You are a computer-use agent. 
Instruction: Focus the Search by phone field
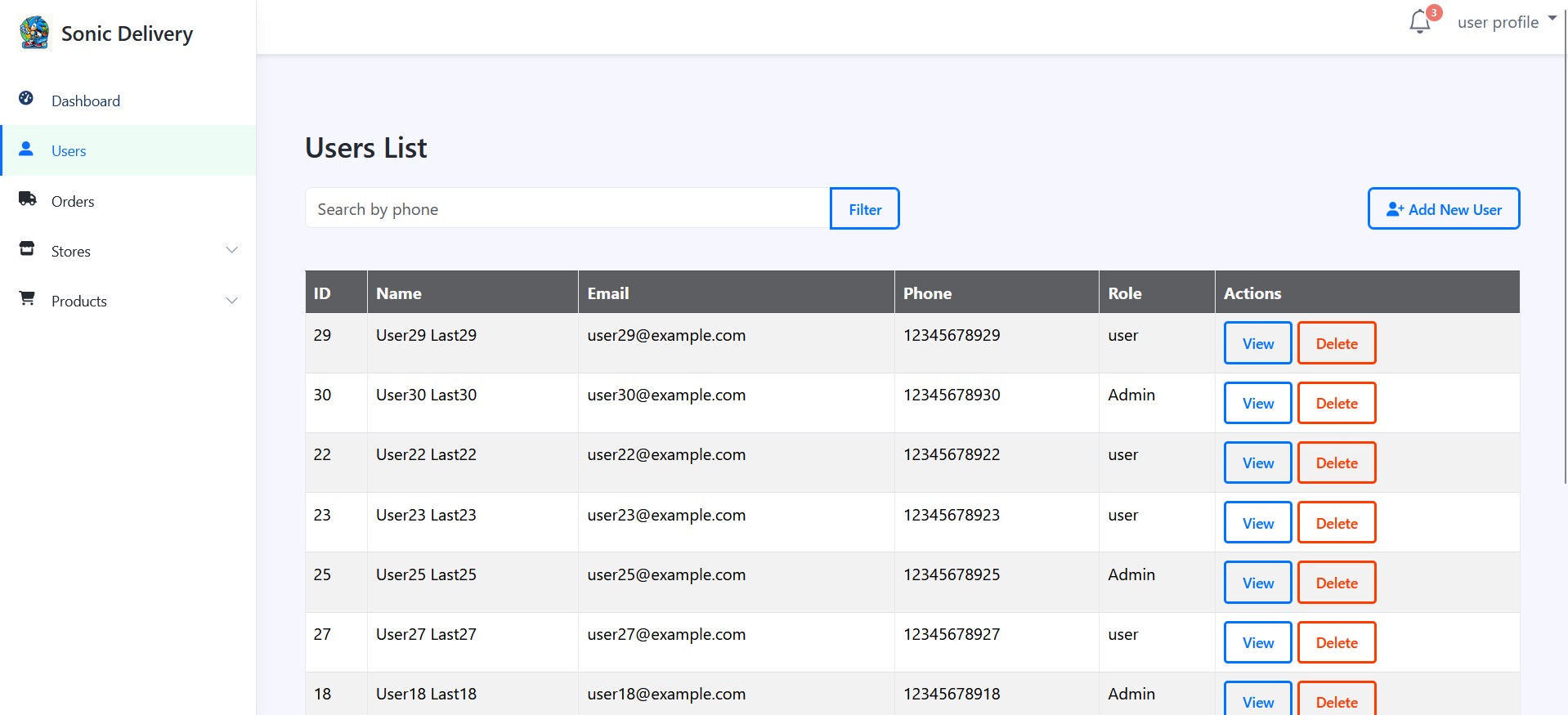[567, 208]
